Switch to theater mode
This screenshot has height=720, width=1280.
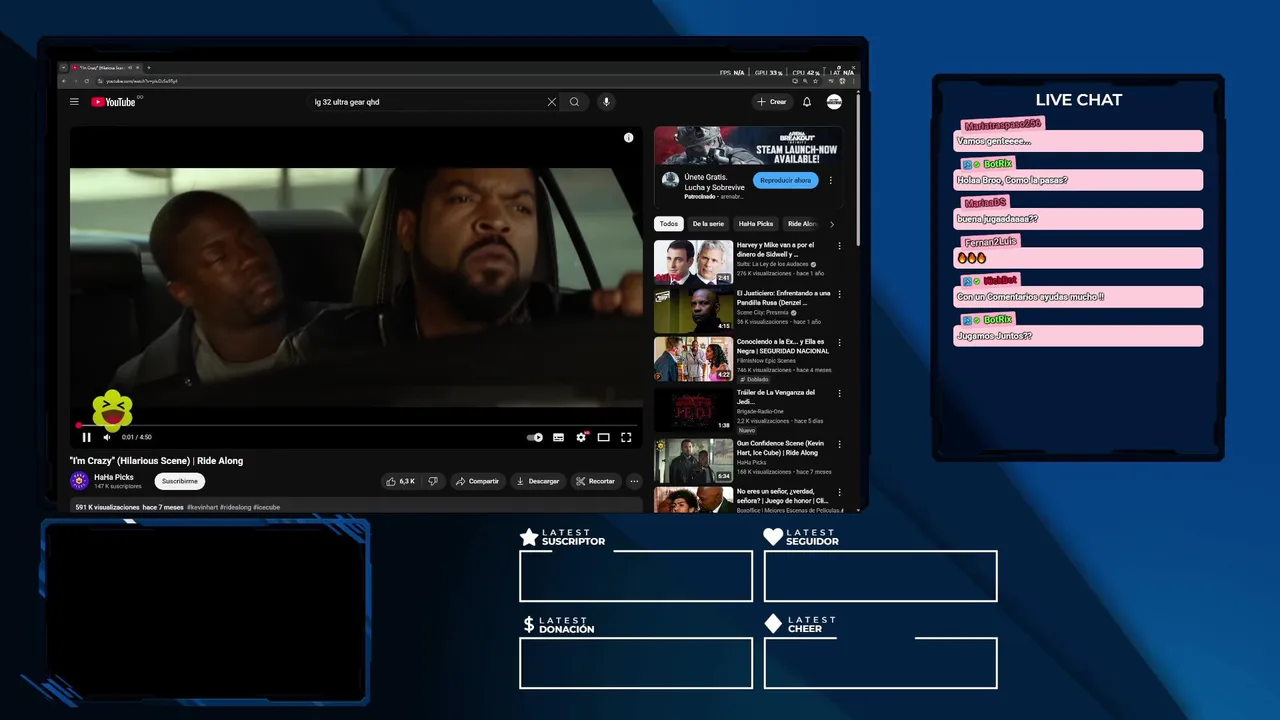coord(603,437)
